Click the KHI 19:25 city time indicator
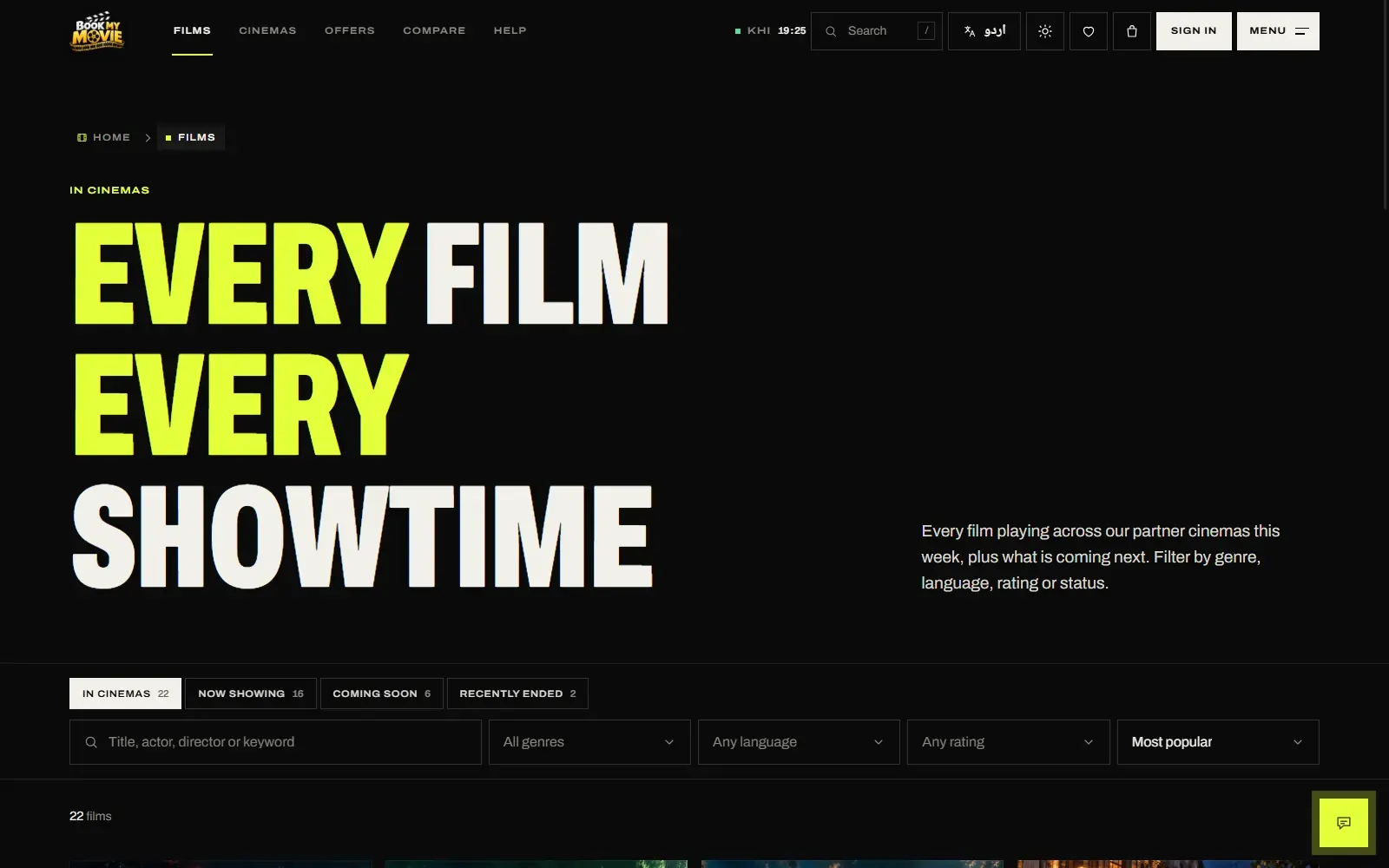 (x=770, y=30)
